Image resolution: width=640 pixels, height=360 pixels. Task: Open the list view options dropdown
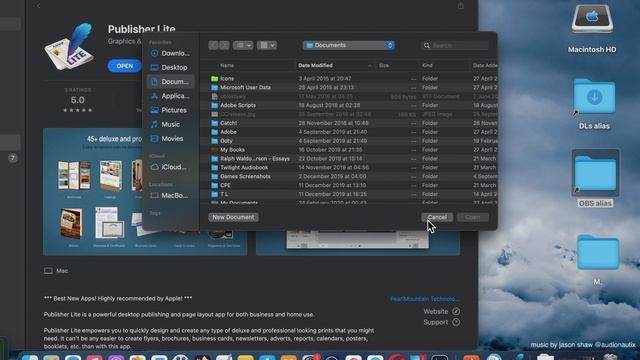pyautogui.click(x=243, y=45)
